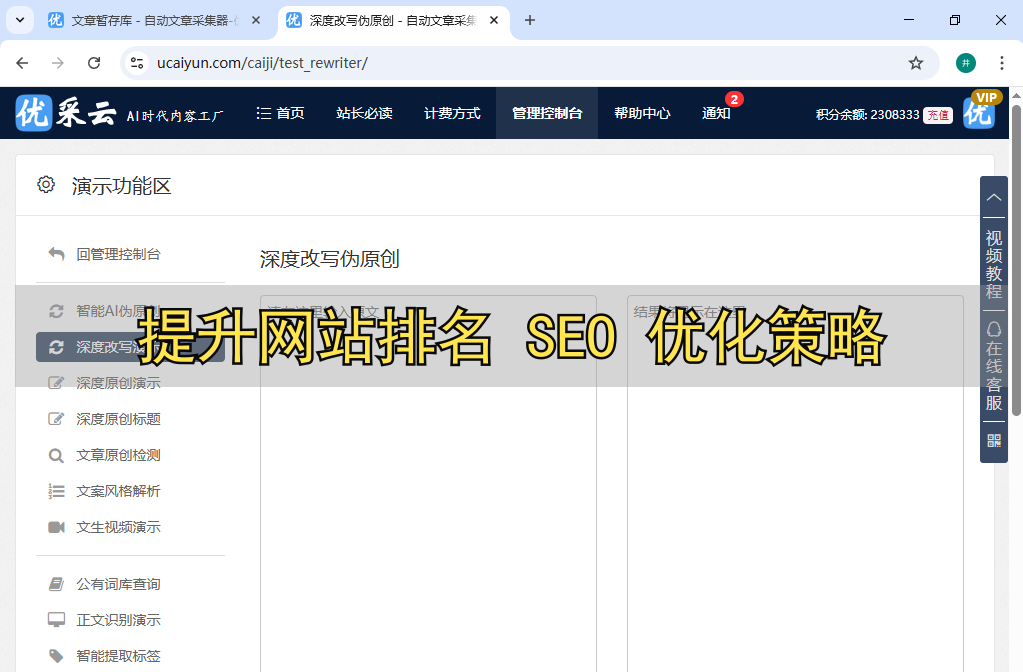This screenshot has width=1023, height=672.
Task: Open 文章原创检测 in the sidebar
Action: (118, 455)
